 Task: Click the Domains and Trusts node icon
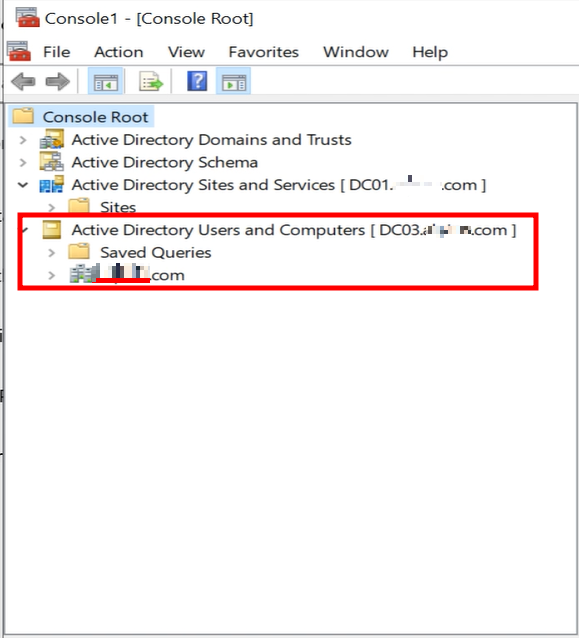click(52, 139)
